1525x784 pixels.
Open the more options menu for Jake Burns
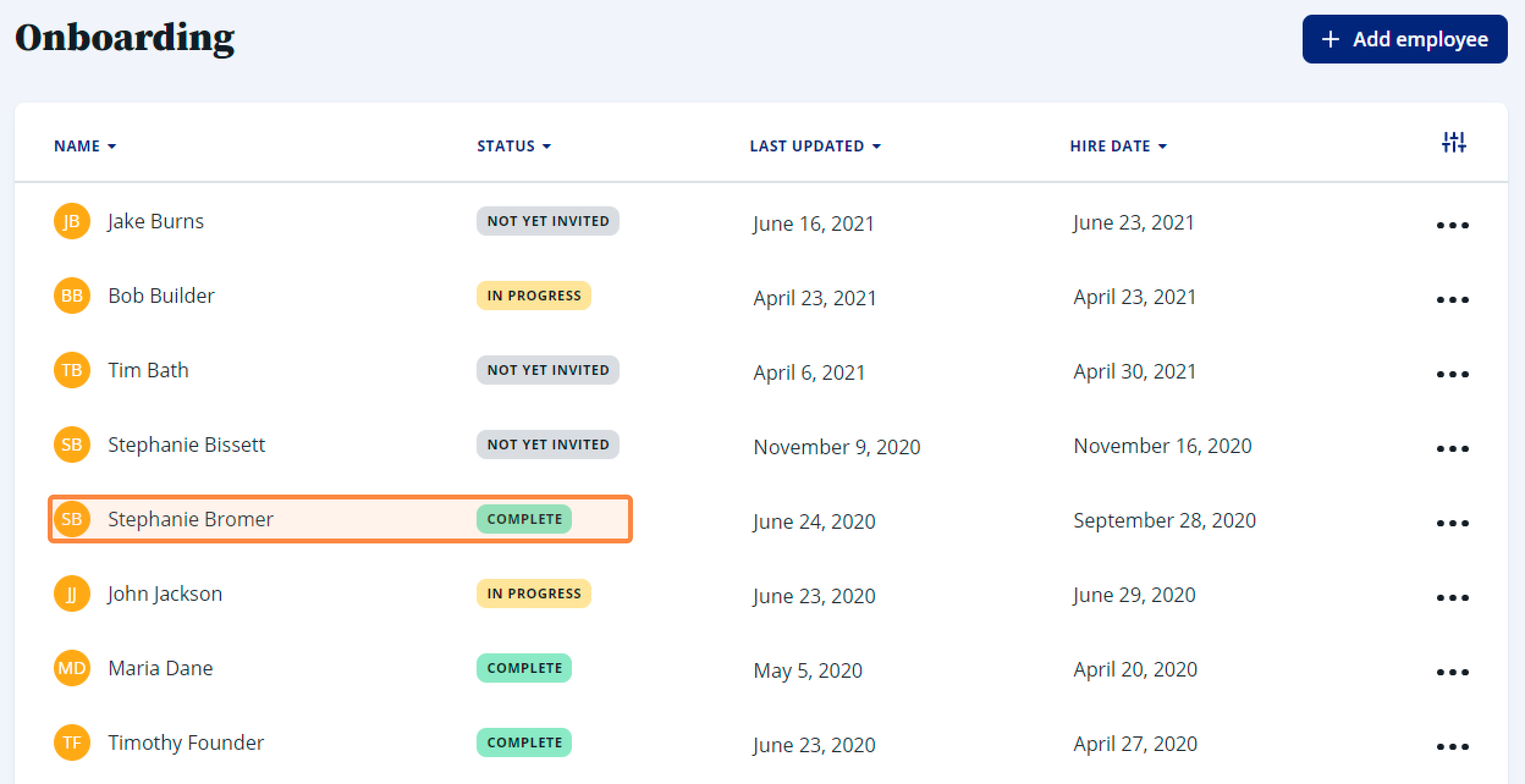pyautogui.click(x=1452, y=225)
